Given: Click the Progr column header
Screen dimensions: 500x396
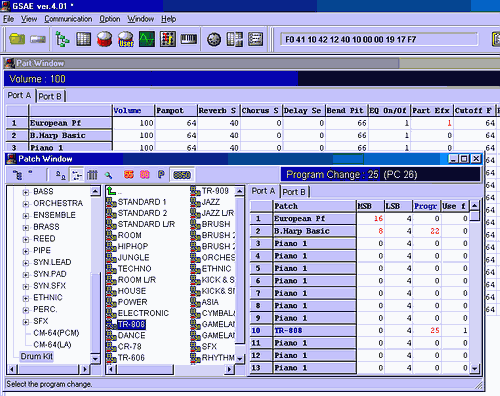Looking at the screenshot, I should [426, 206].
